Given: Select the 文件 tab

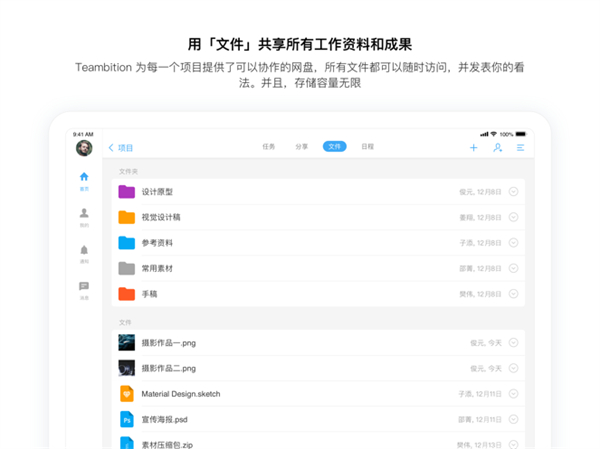Looking at the screenshot, I should tap(334, 147).
